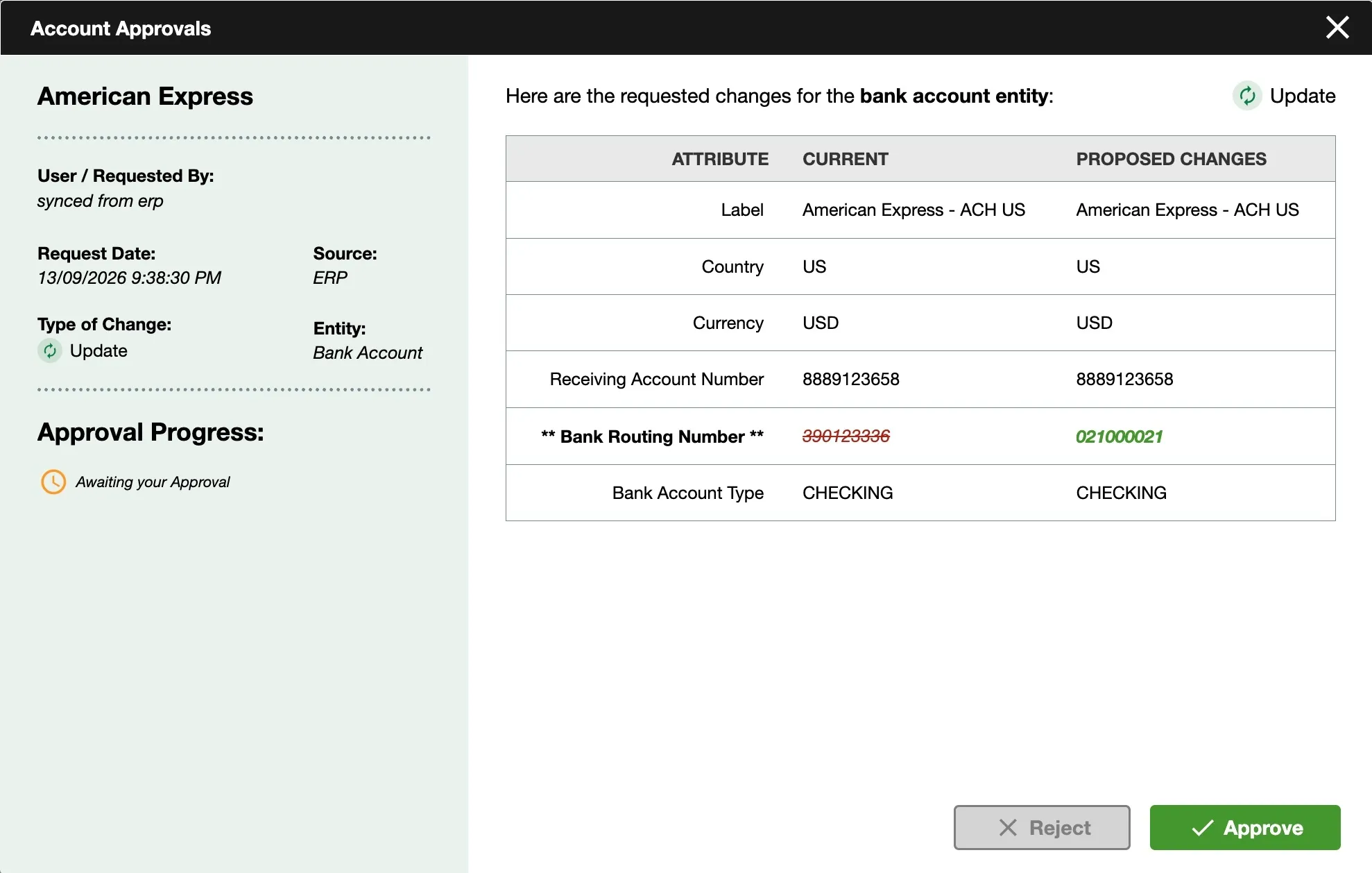This screenshot has height=873, width=1372.
Task: Click the Entity label
Action: tap(339, 328)
